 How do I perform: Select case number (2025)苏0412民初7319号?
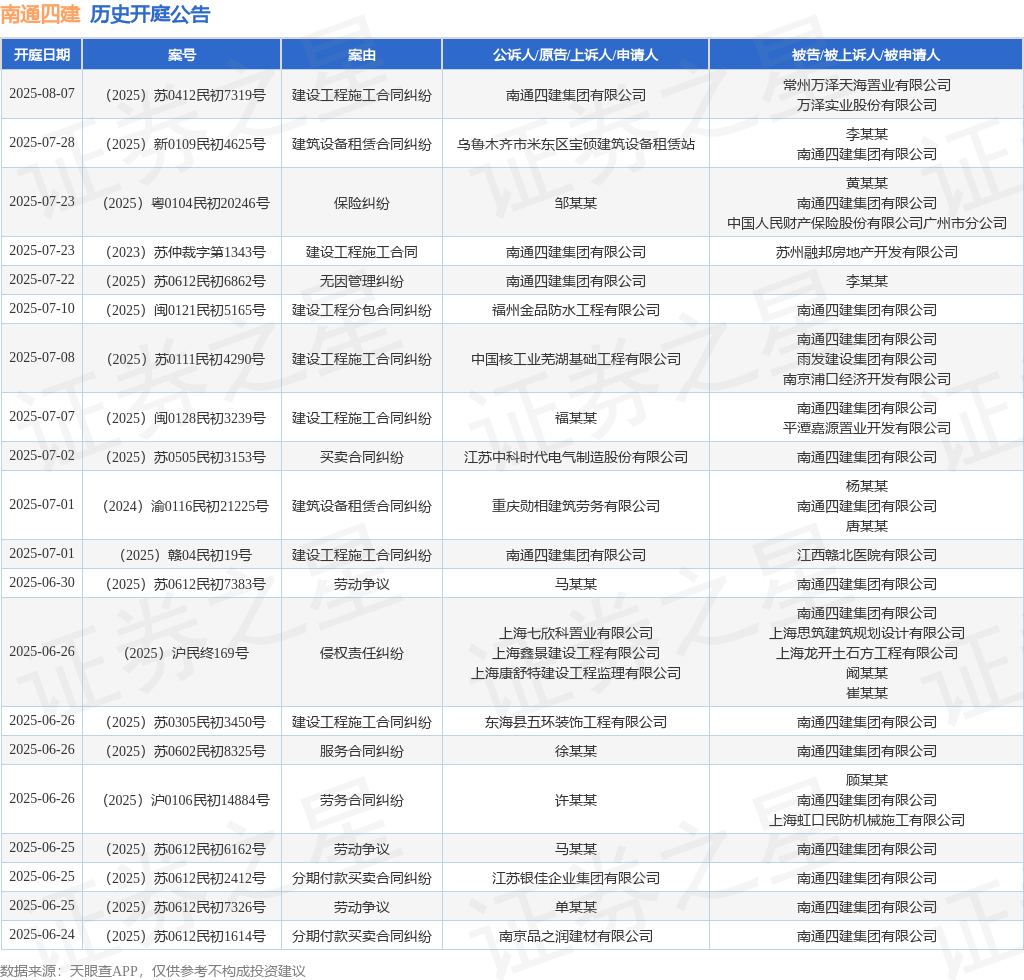point(185,95)
